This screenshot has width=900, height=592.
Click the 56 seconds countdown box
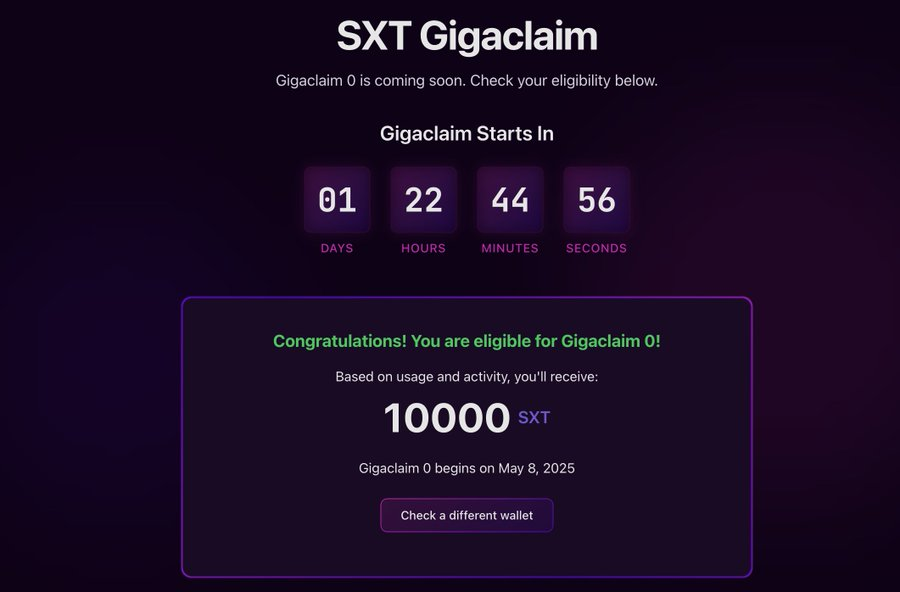[x=596, y=200]
